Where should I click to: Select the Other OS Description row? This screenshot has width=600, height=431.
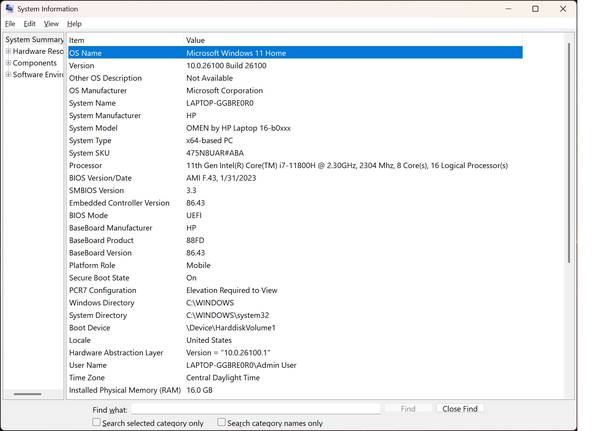295,78
